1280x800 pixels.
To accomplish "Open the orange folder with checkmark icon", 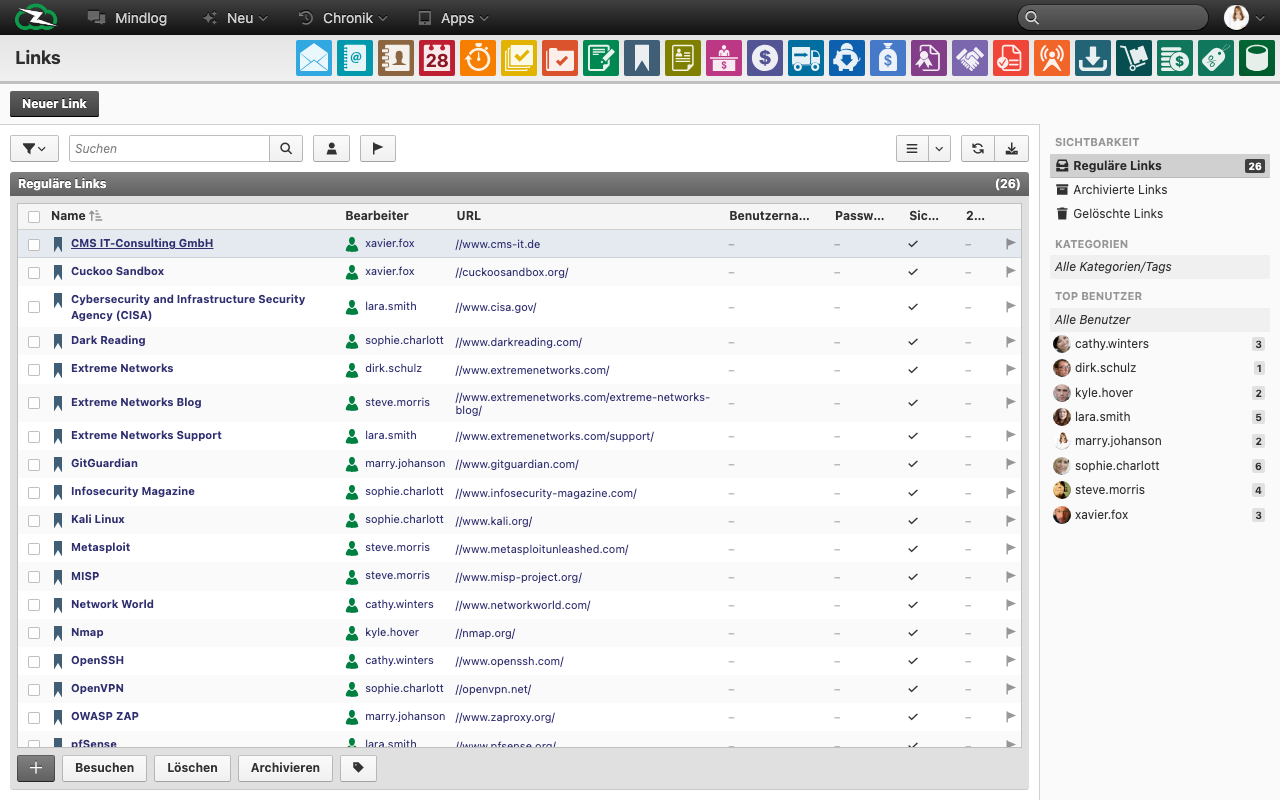I will pyautogui.click(x=560, y=58).
